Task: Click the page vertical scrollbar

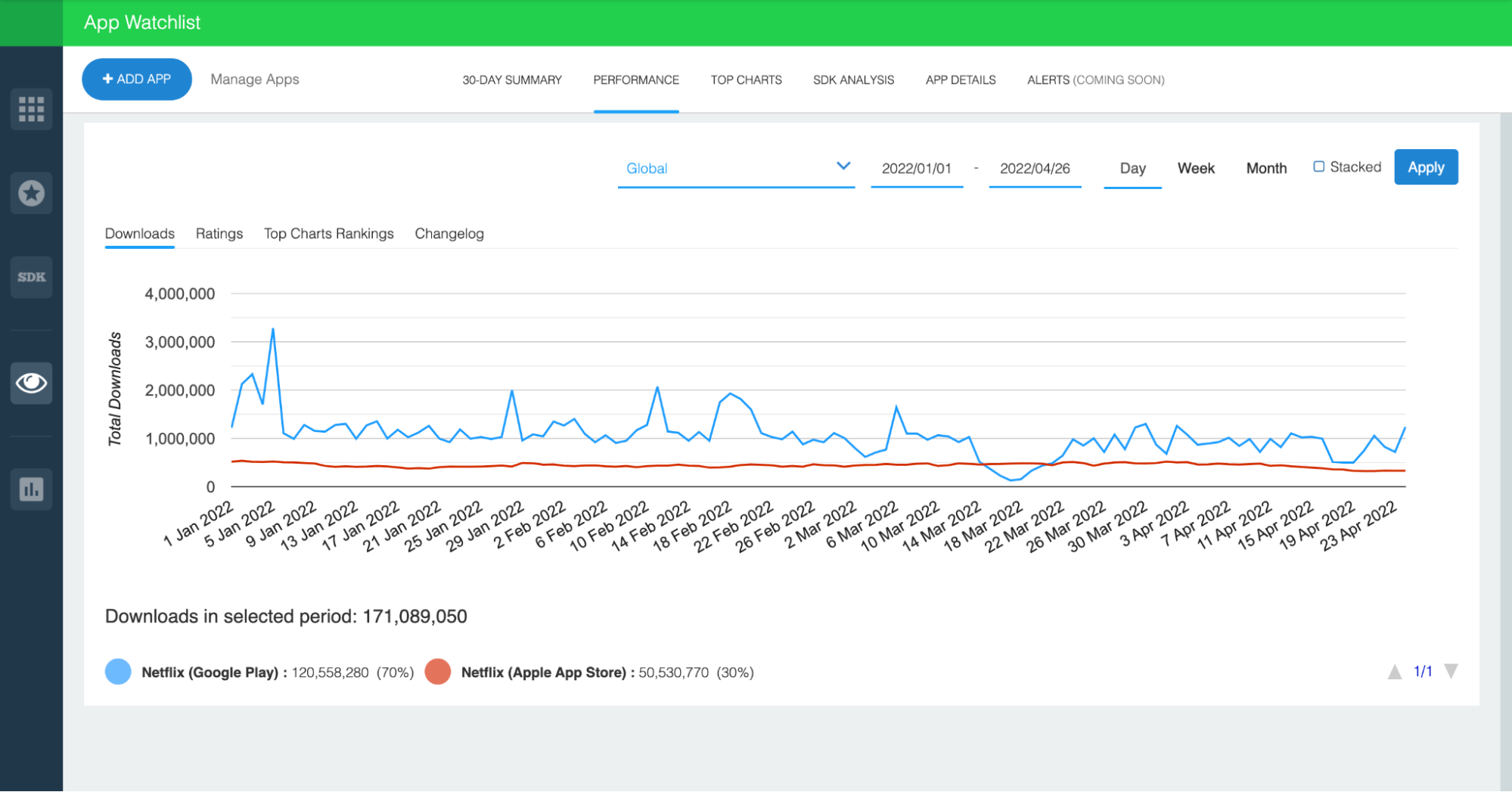Action: click(x=1505, y=452)
